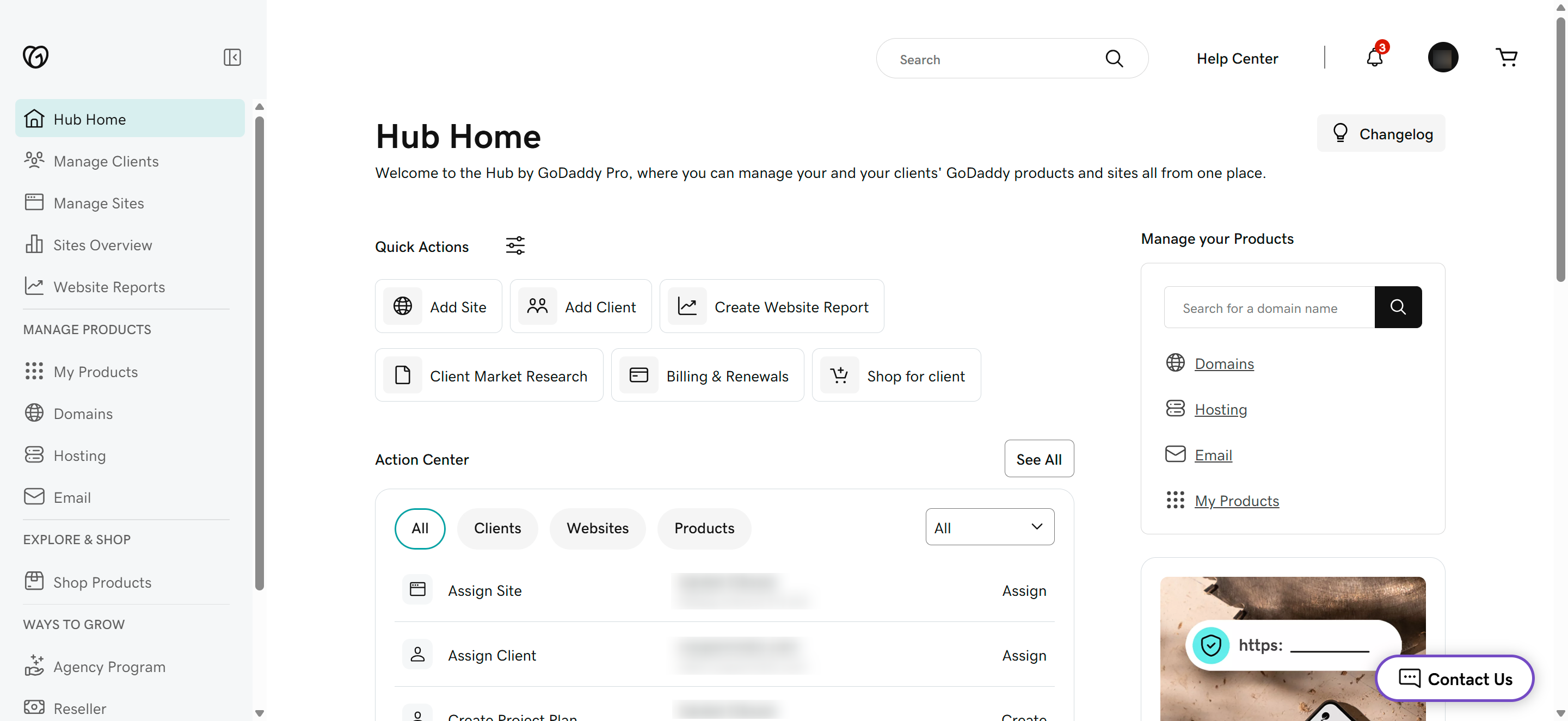
Task: Click the GoDaddy logo icon
Action: pos(35,57)
